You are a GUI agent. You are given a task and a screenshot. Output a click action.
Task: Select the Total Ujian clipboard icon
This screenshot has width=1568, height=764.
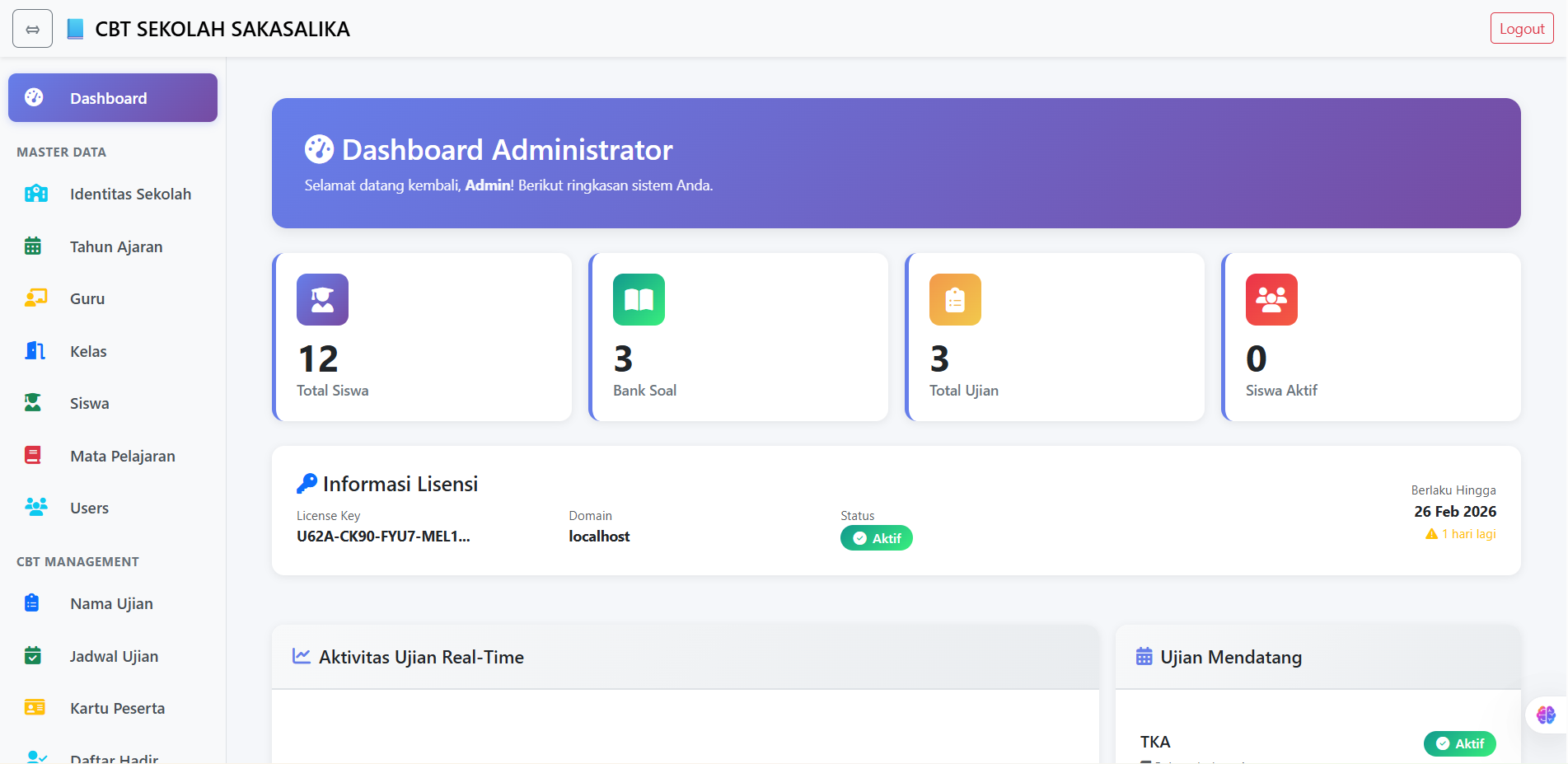(x=955, y=300)
